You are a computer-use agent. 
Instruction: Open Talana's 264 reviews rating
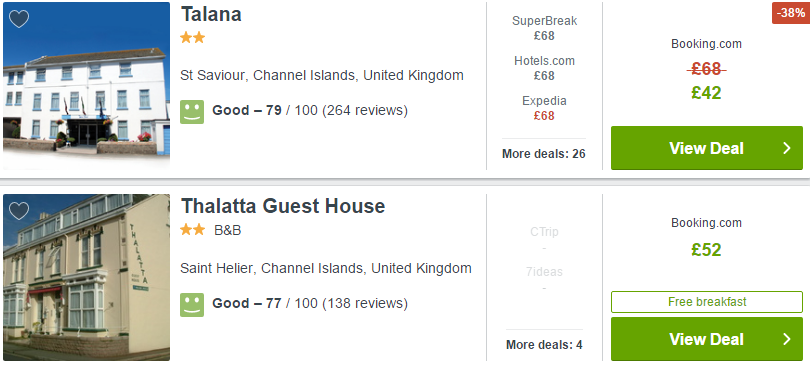click(309, 111)
